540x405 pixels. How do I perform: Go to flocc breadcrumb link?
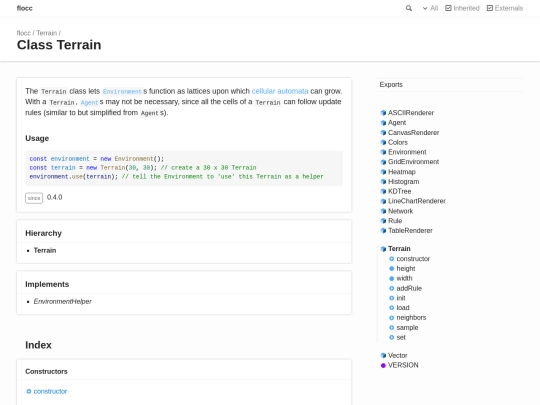click(24, 33)
